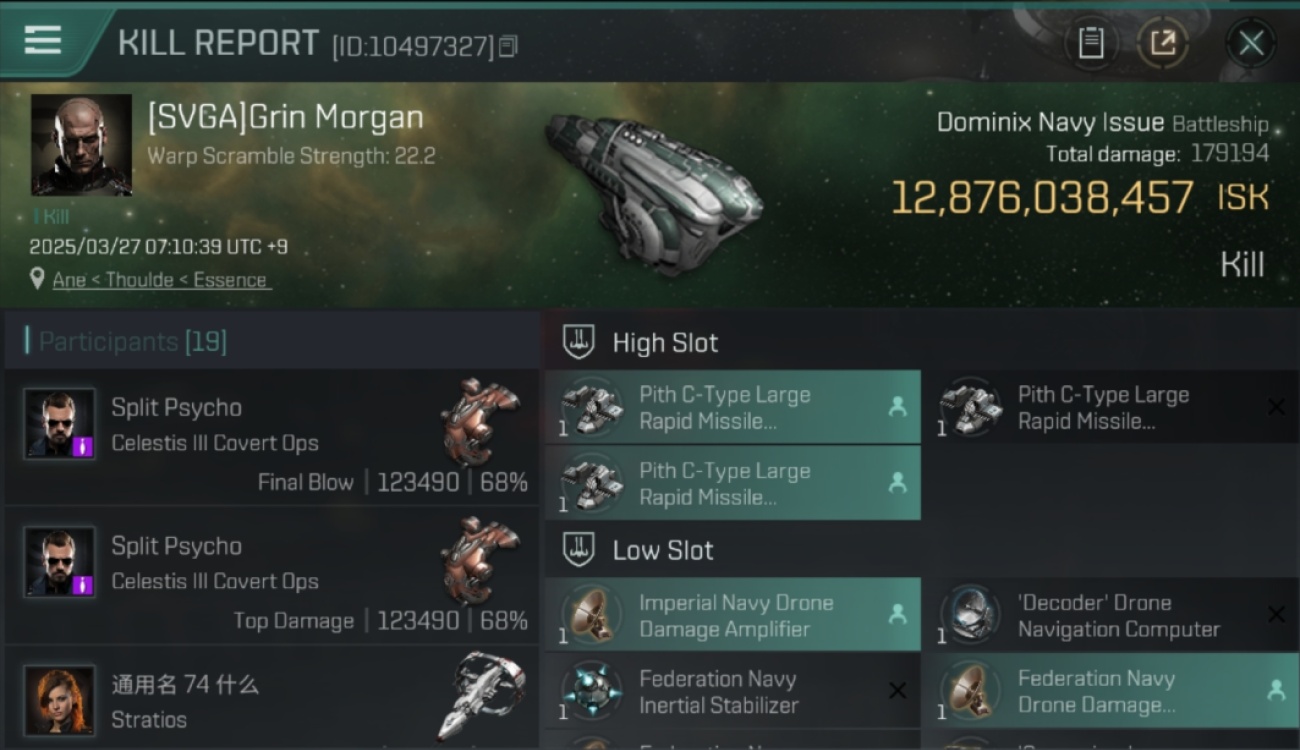1300x750 pixels.
Task: Click the clipboard notes icon in header
Action: coord(1091,43)
